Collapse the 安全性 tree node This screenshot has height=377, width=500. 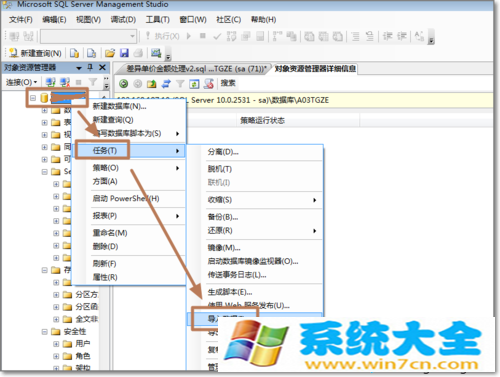pyautogui.click(x=44, y=332)
